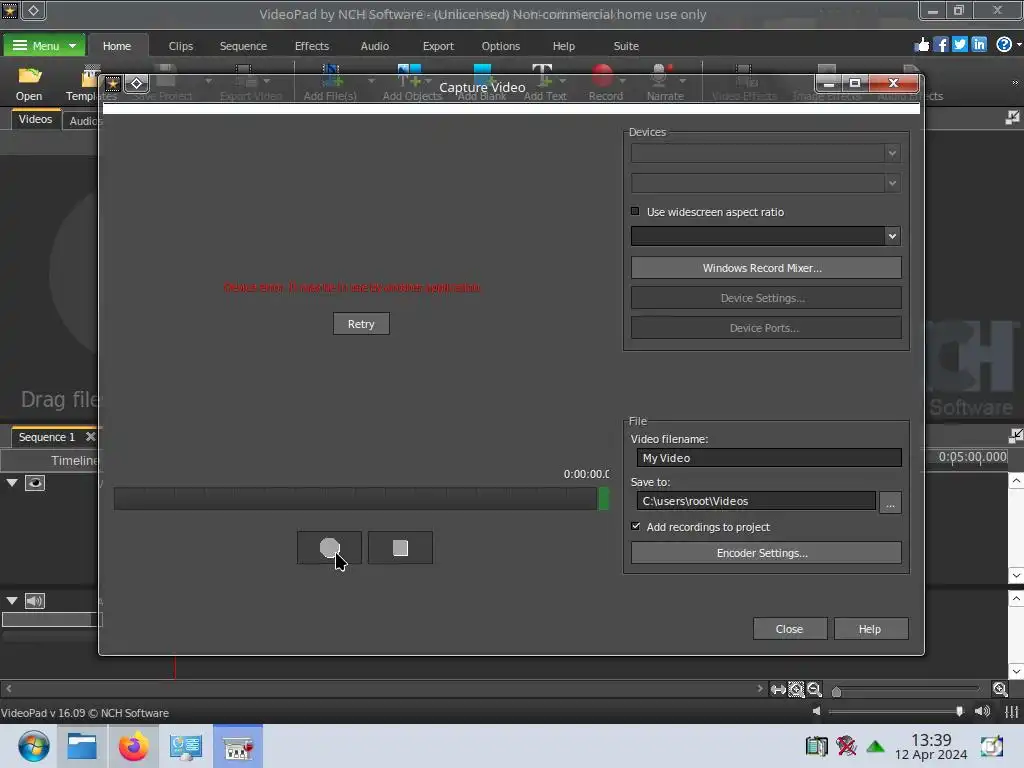Stop capture with the square stop button
1024x768 pixels.
pyautogui.click(x=400, y=547)
